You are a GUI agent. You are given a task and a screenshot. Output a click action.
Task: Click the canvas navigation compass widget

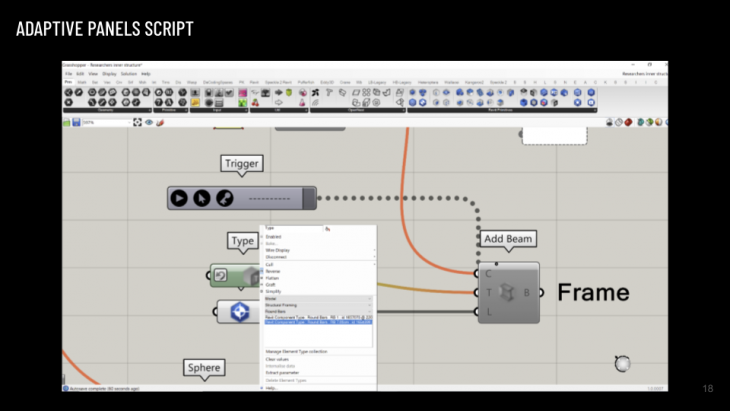pos(622,363)
